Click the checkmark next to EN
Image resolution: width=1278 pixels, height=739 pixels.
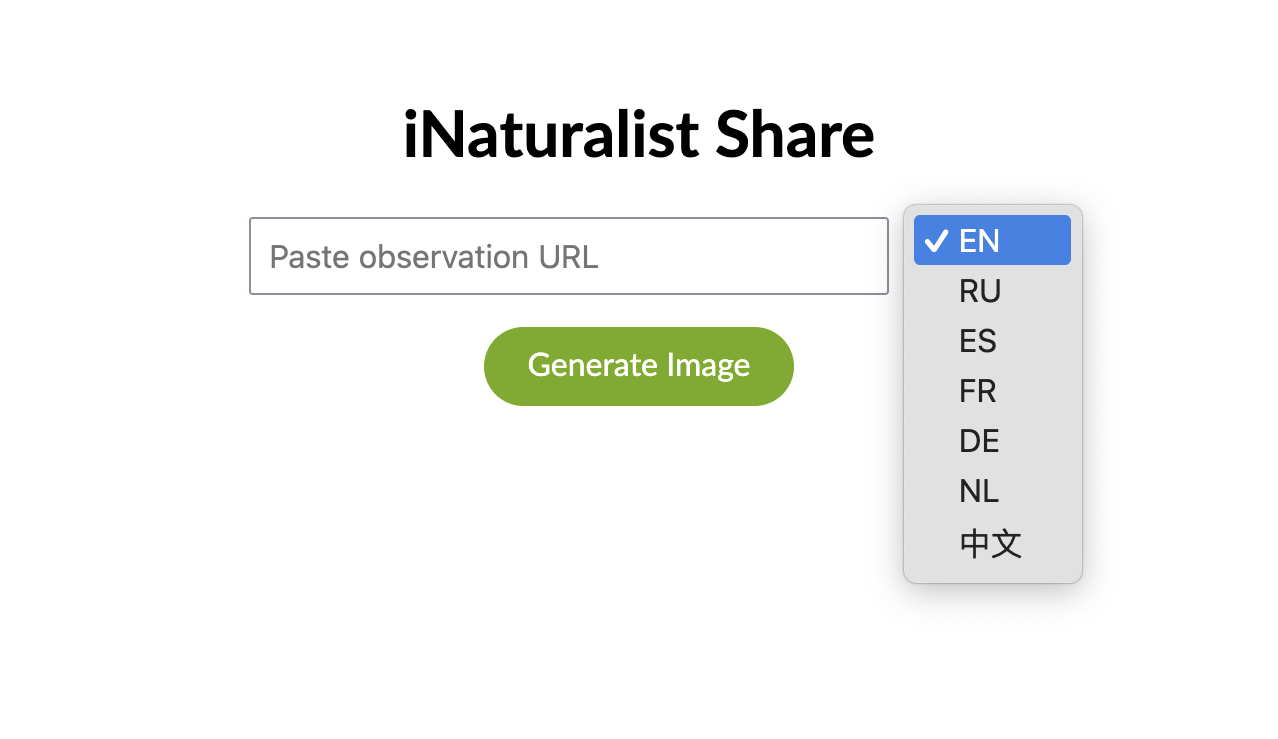936,241
